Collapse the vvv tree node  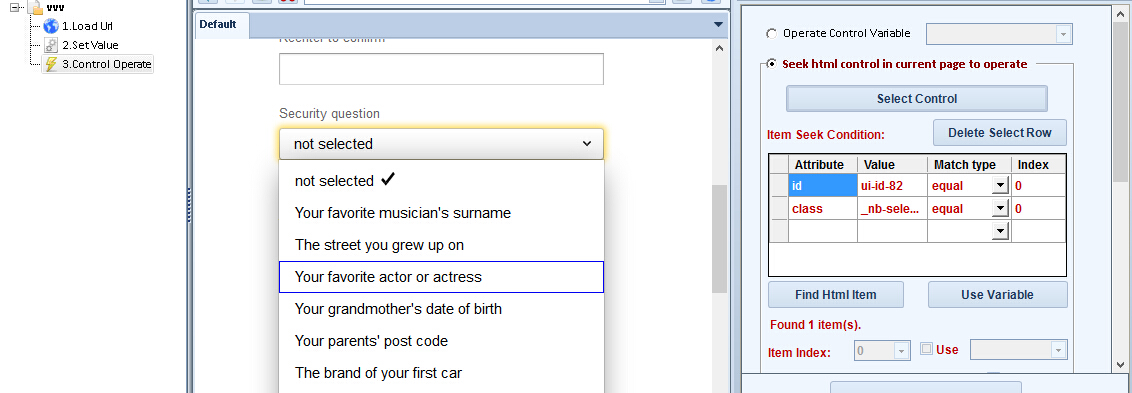click(x=14, y=7)
